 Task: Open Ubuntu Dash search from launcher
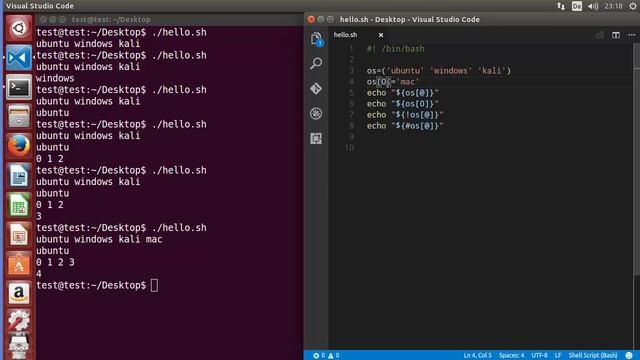point(18,28)
